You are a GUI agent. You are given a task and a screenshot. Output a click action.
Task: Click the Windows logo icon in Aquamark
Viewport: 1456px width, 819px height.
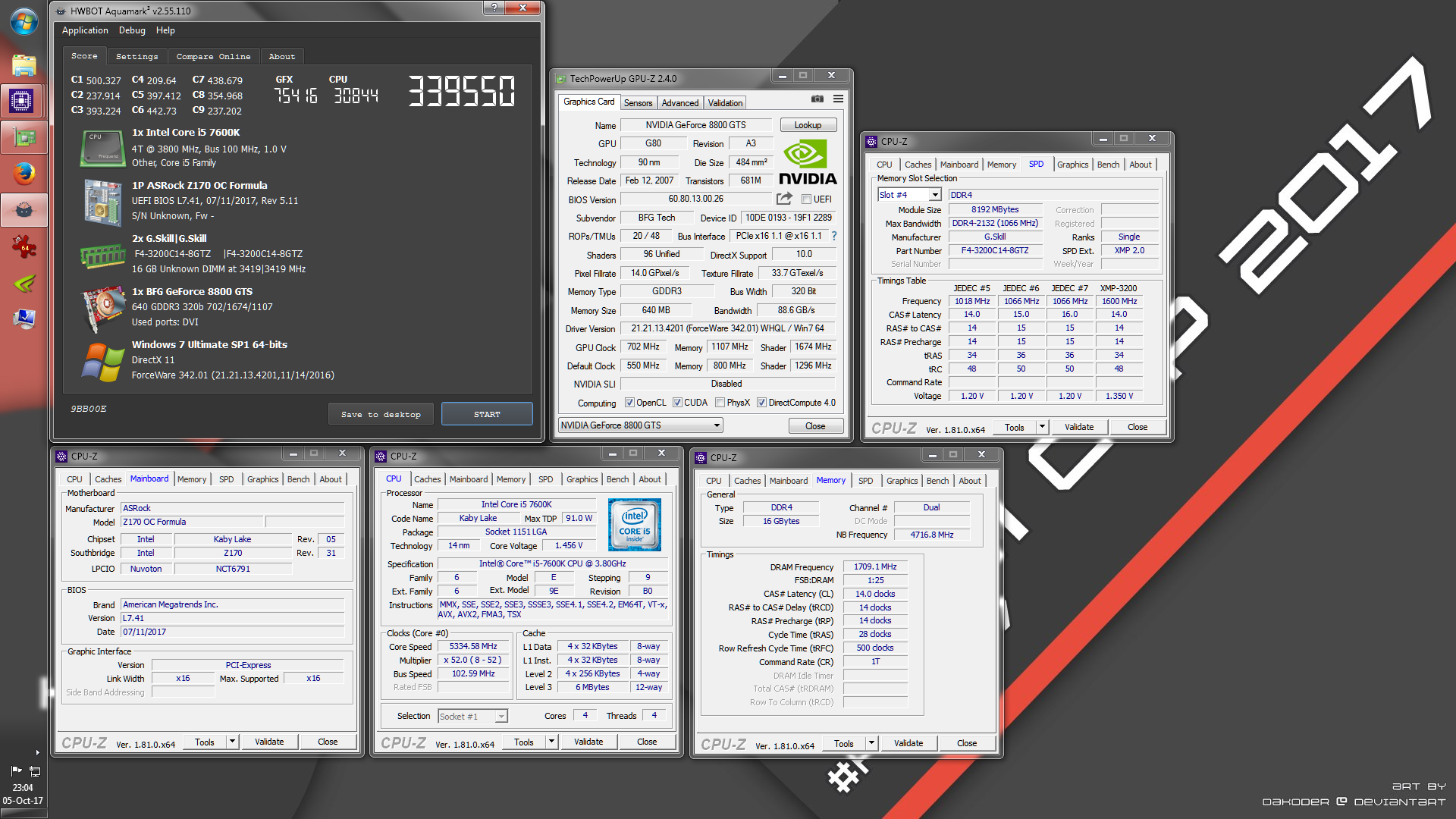coord(103,362)
